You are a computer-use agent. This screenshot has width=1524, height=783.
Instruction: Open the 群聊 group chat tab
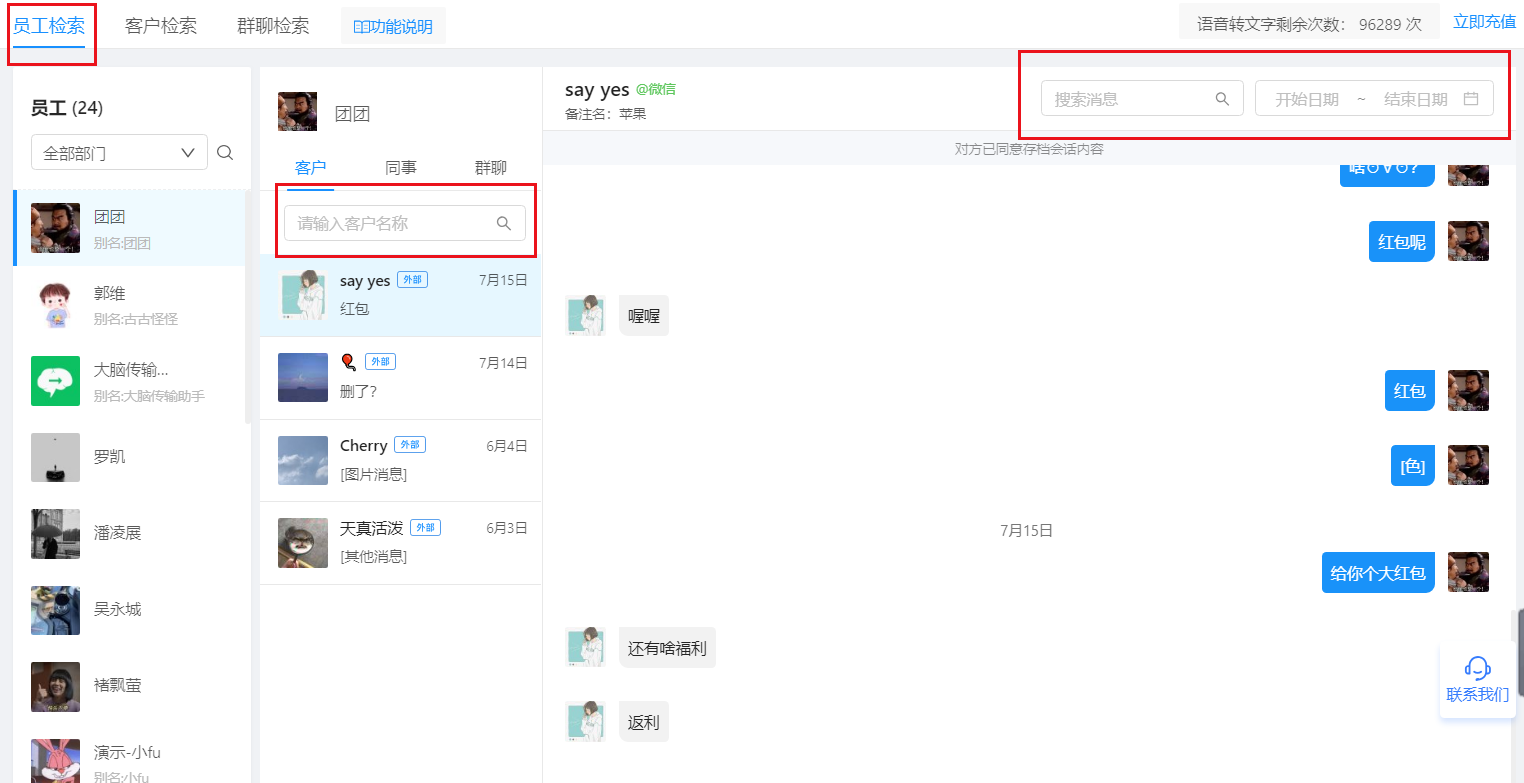click(x=491, y=167)
